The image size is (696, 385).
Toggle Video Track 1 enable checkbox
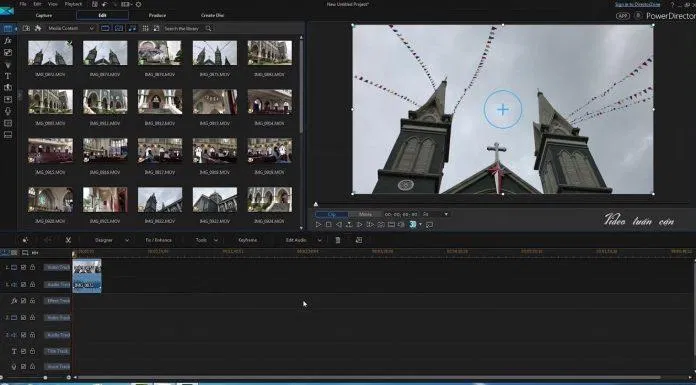23,267
